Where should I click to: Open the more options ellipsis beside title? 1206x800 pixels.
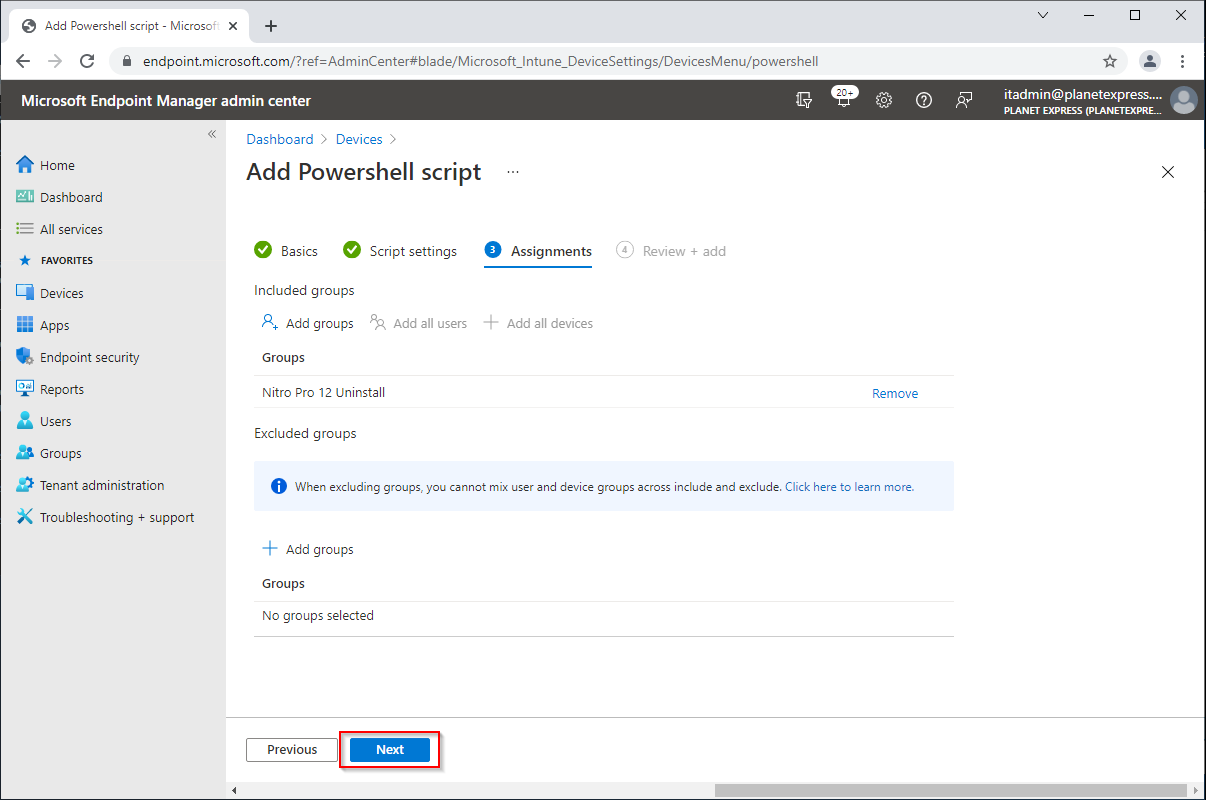pos(513,172)
